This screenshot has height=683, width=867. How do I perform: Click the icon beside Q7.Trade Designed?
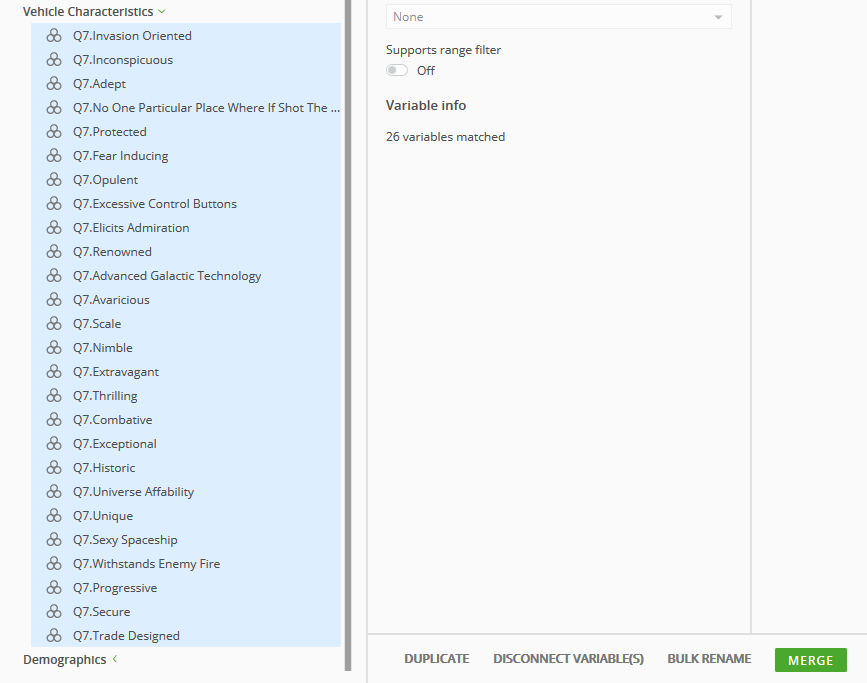pyautogui.click(x=54, y=635)
